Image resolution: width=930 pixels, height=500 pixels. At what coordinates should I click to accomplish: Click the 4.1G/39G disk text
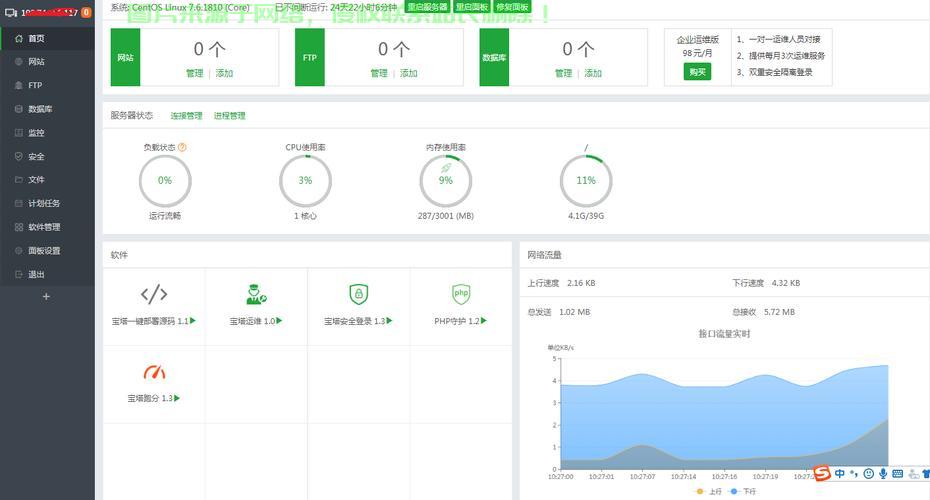[586, 216]
